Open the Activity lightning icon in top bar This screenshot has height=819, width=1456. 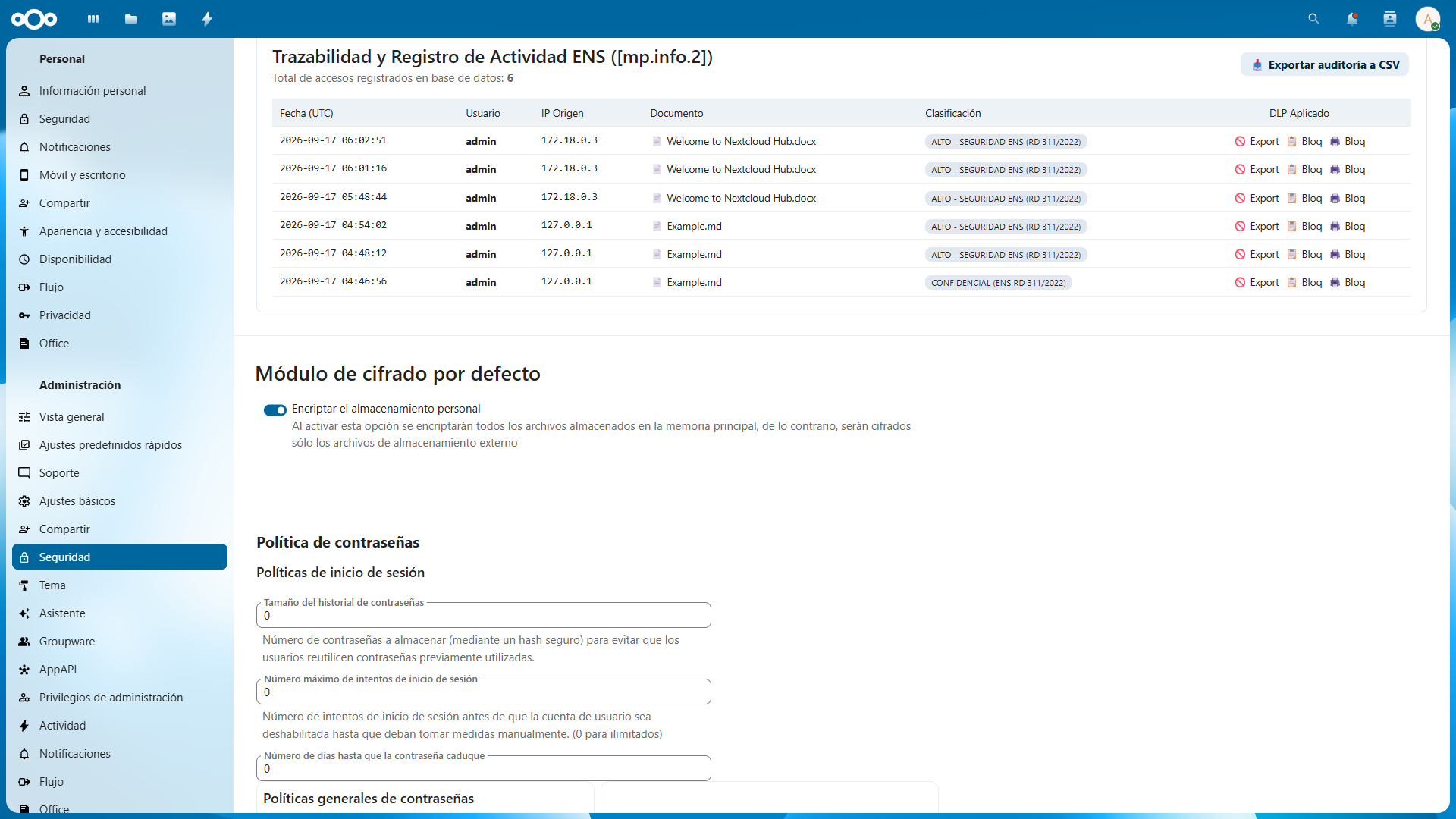(x=207, y=19)
